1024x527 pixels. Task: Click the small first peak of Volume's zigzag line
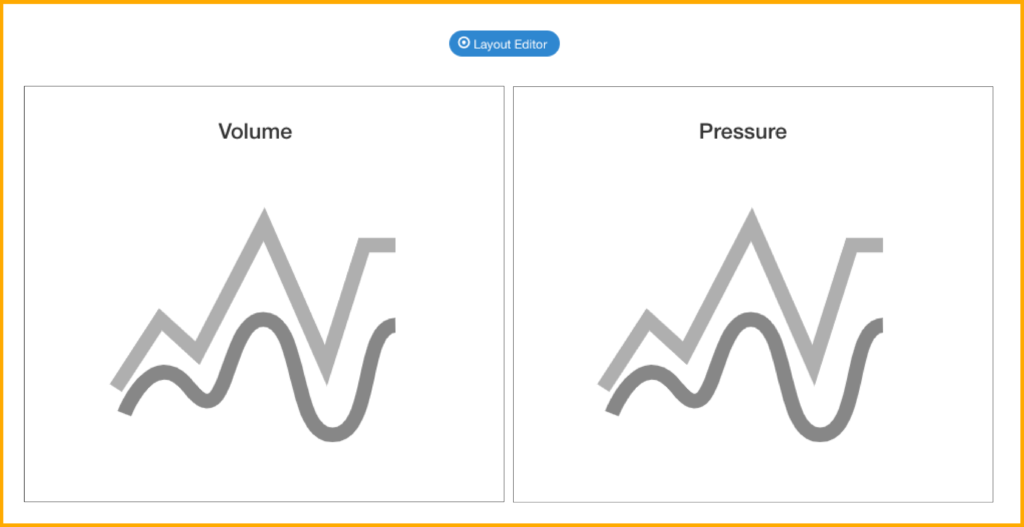(160, 319)
